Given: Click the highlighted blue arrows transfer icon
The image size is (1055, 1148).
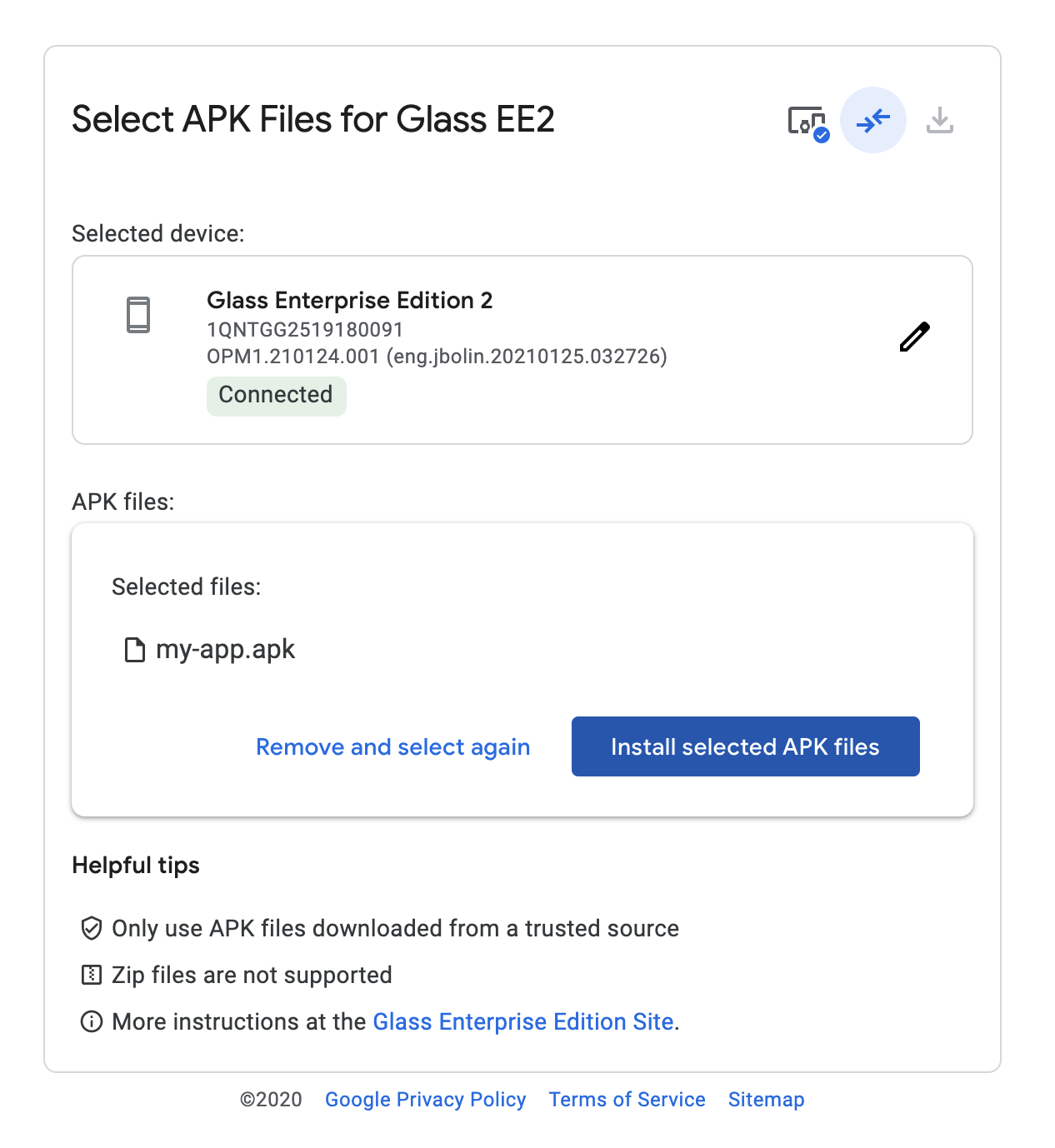Looking at the screenshot, I should click(x=872, y=121).
